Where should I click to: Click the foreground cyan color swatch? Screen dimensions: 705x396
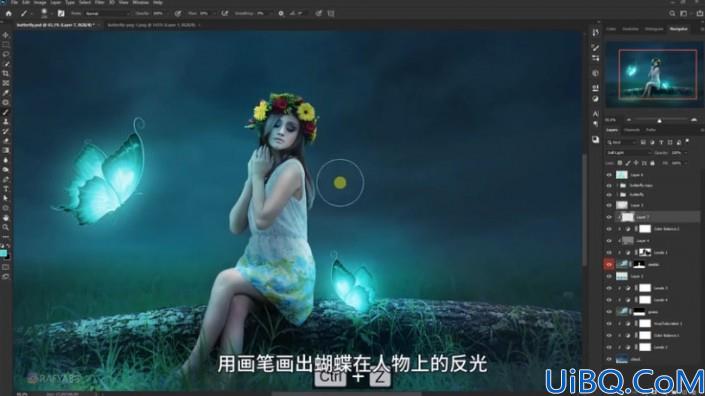(3, 254)
